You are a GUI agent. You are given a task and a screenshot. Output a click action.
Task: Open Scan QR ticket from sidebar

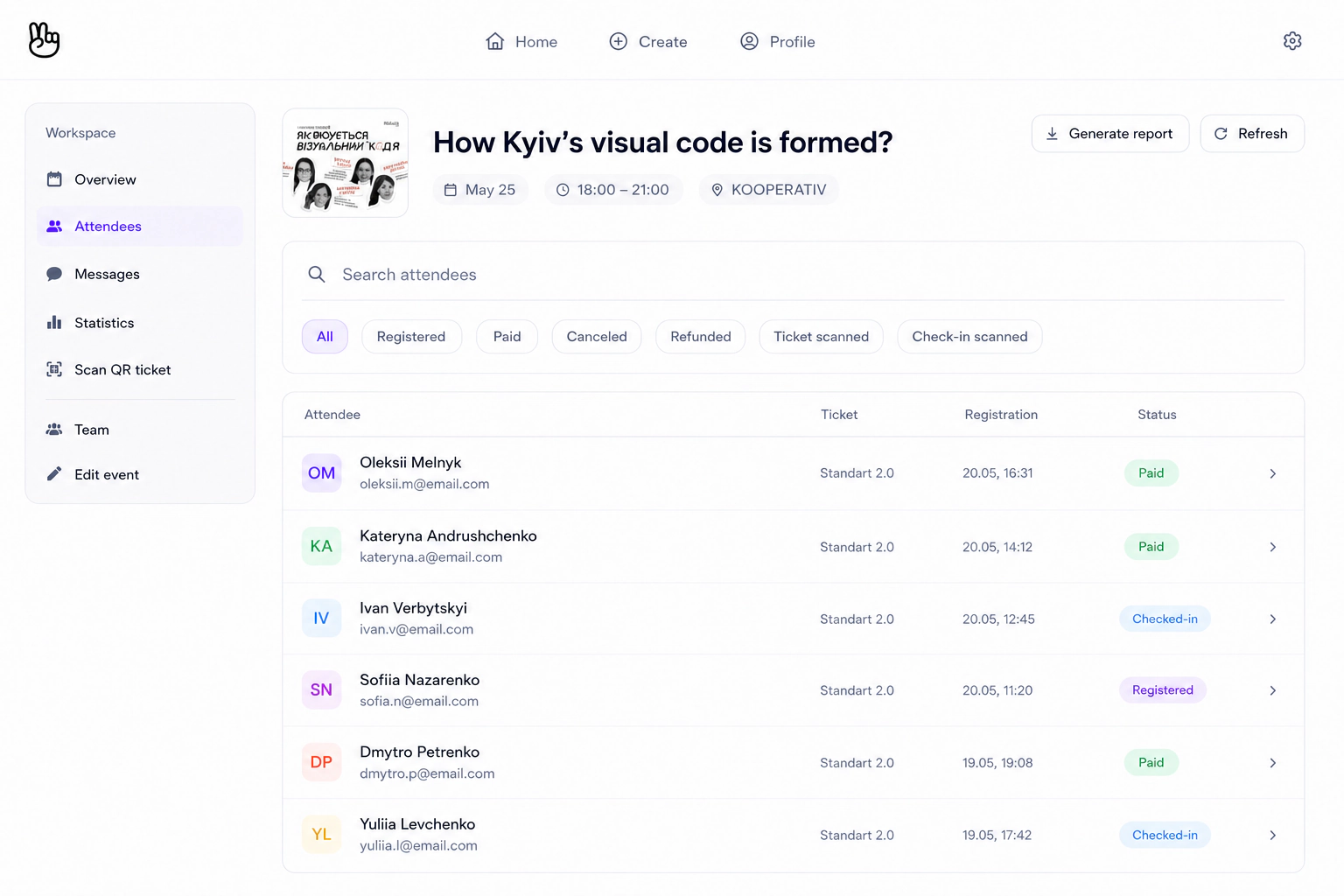(x=140, y=370)
